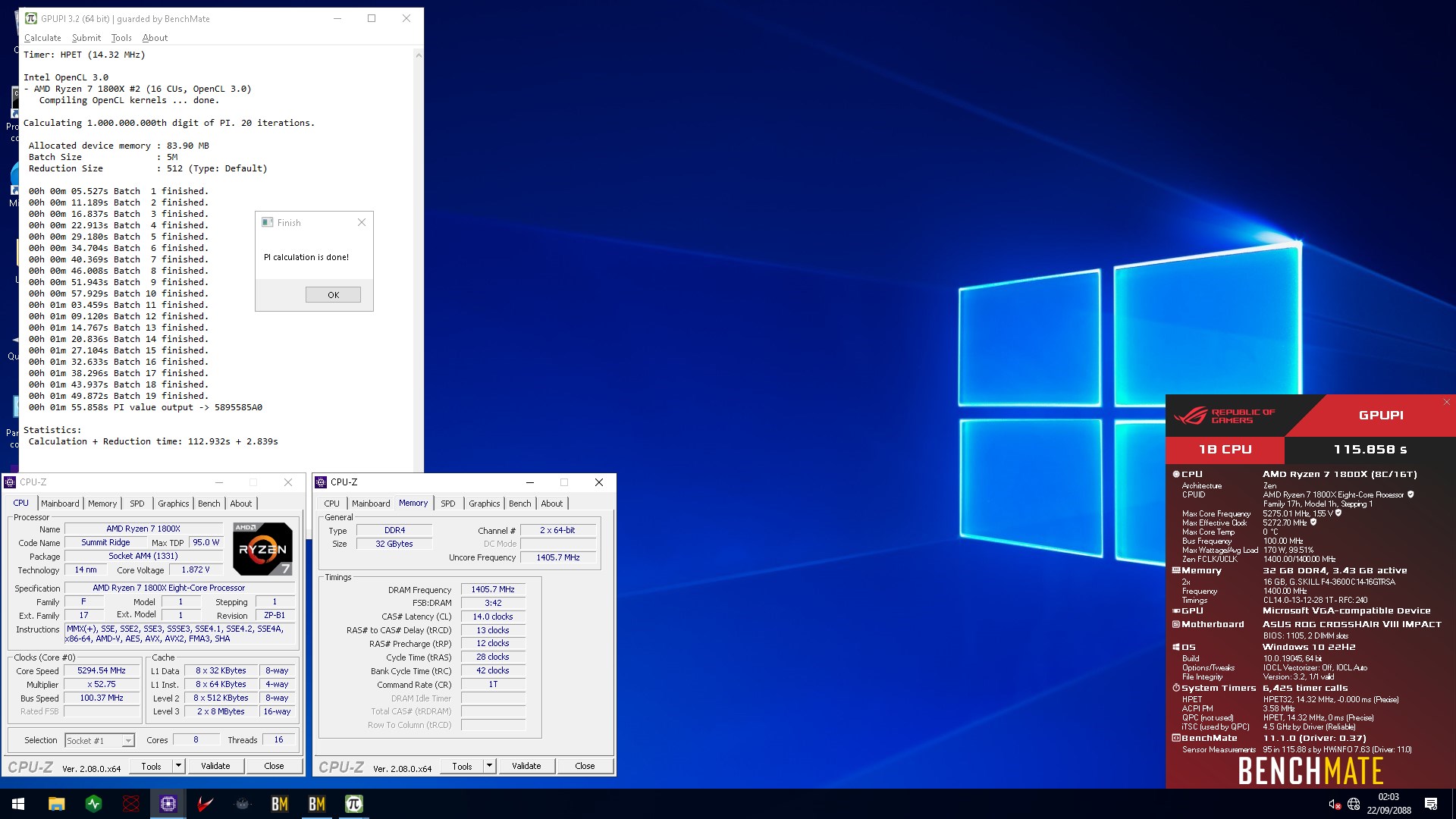Open the Windows Start menu
The height and width of the screenshot is (819, 1456).
18,804
